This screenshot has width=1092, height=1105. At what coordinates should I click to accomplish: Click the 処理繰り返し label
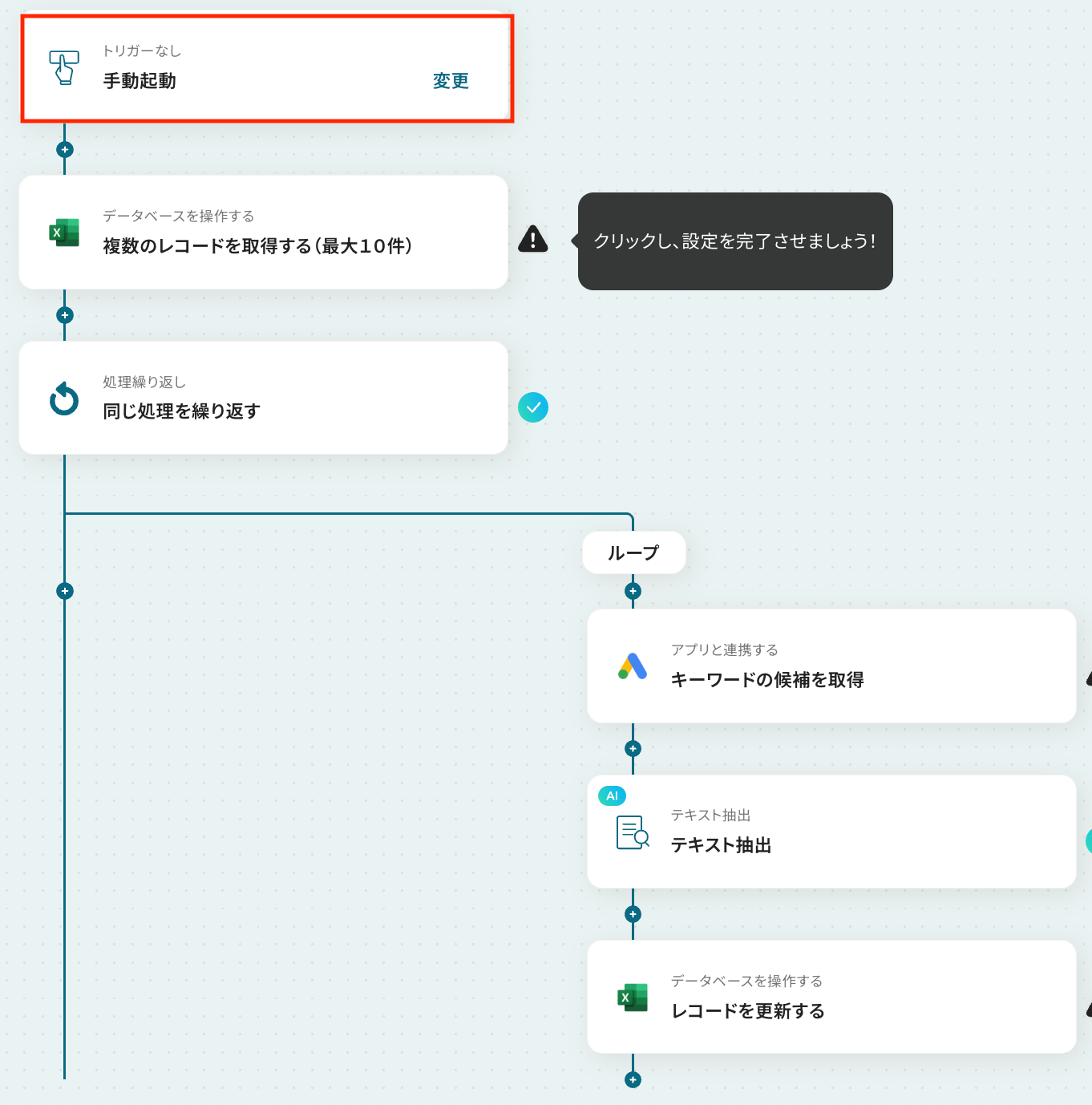click(144, 382)
